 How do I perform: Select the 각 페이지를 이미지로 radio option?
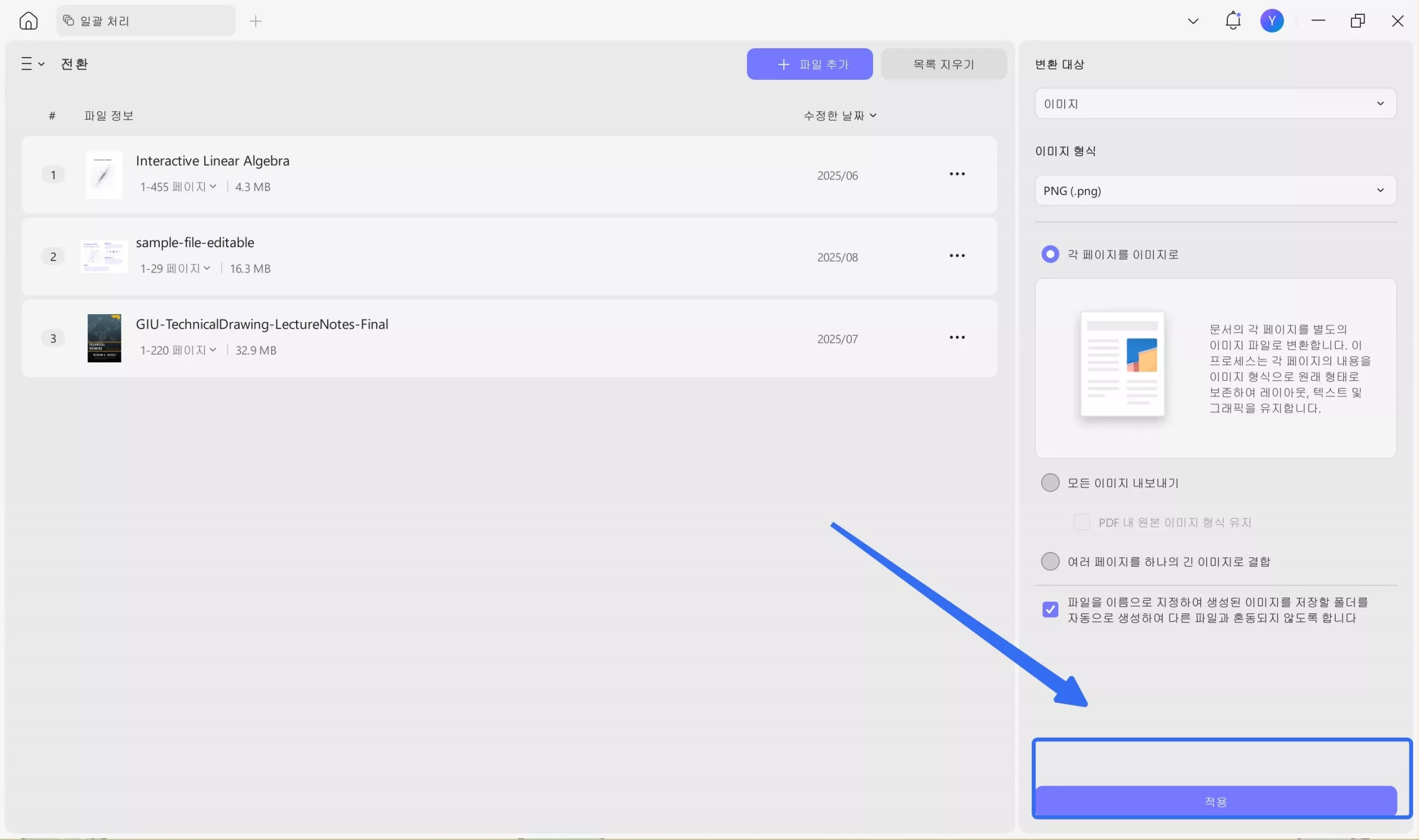pos(1050,254)
